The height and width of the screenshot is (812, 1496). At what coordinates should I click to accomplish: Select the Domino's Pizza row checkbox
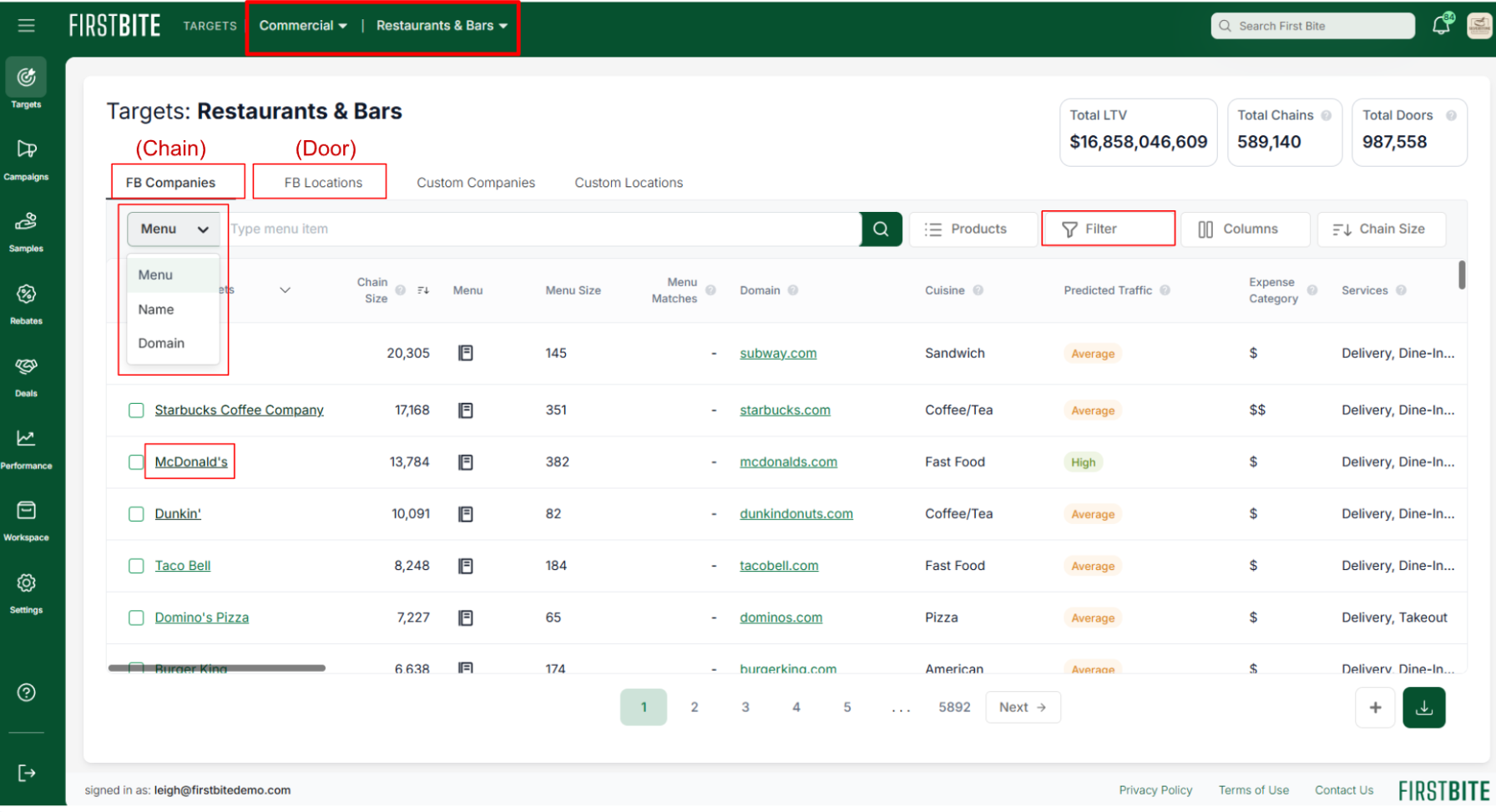point(136,618)
